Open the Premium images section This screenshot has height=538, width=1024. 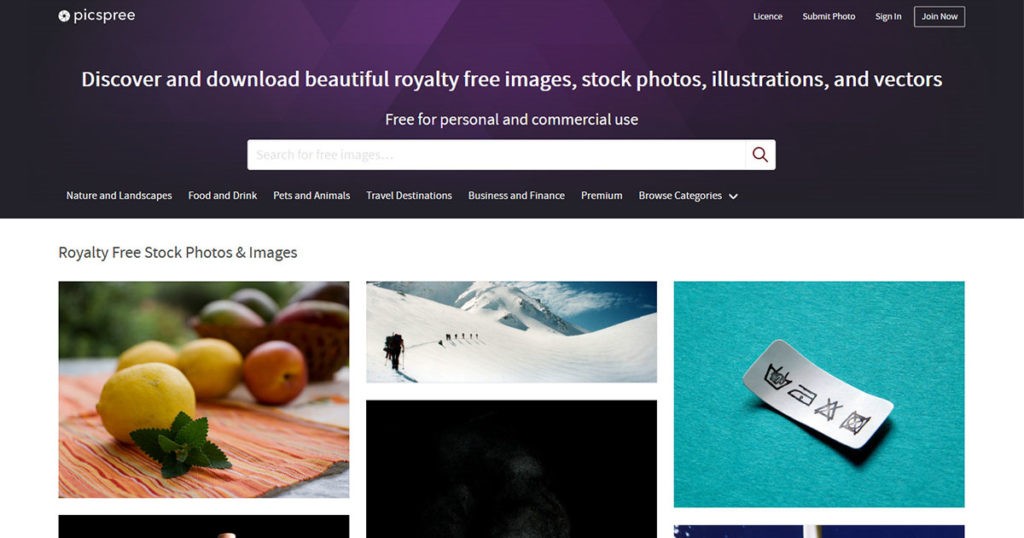click(601, 195)
